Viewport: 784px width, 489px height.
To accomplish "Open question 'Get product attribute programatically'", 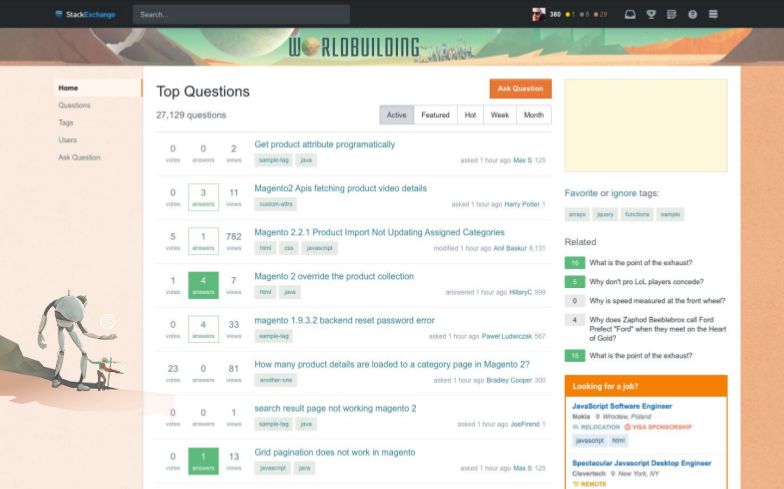I will [x=324, y=144].
